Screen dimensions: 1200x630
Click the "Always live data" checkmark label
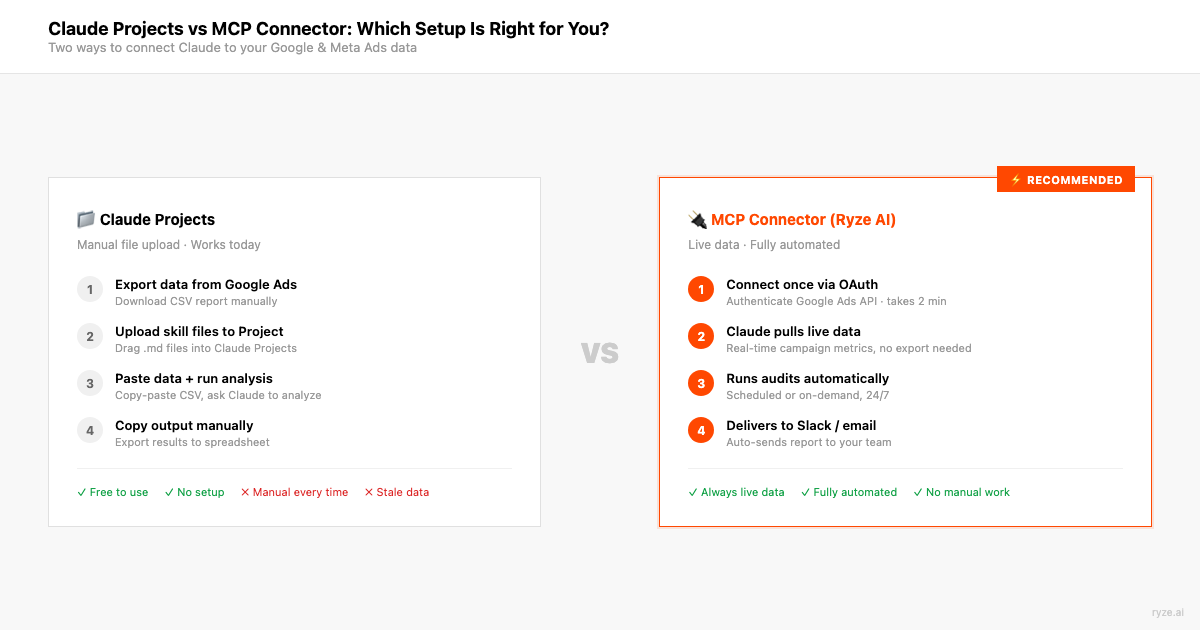737,492
